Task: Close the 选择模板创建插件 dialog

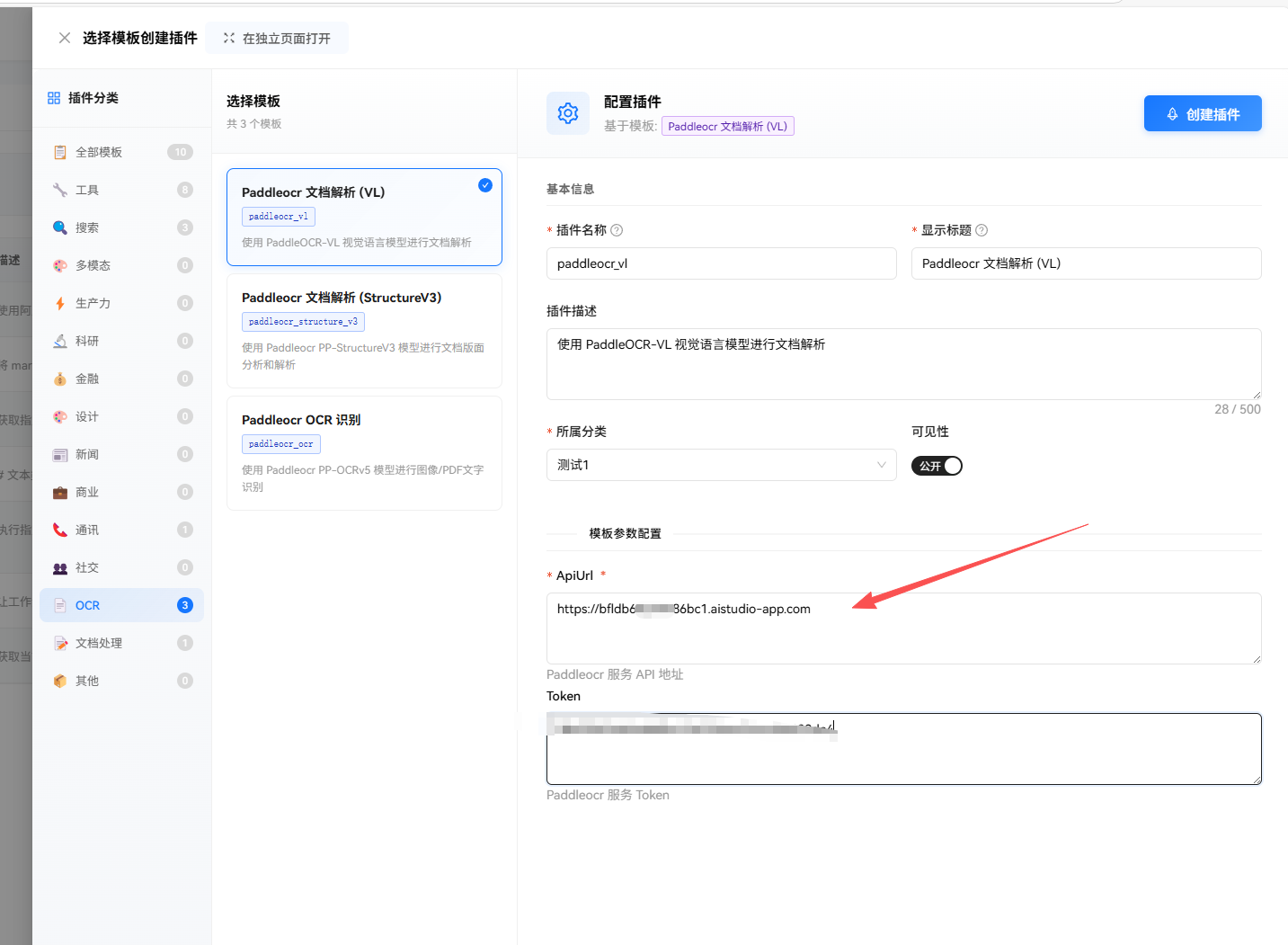Action: point(65,38)
